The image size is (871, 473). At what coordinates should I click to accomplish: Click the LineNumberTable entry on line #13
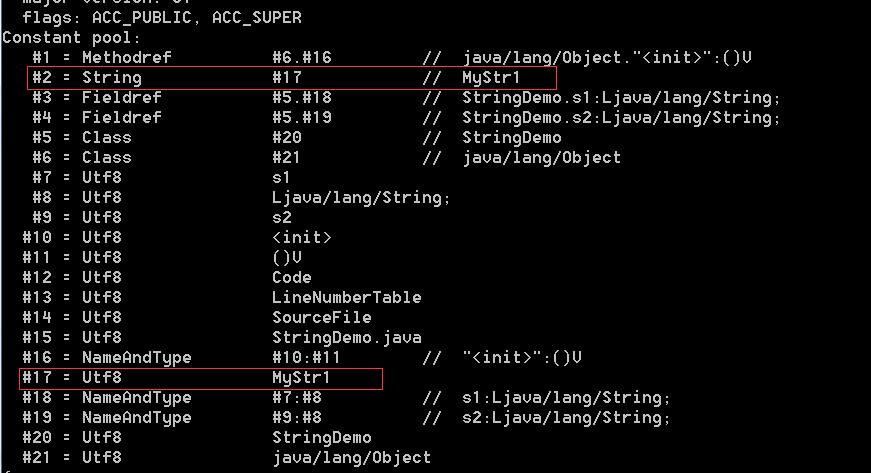347,298
